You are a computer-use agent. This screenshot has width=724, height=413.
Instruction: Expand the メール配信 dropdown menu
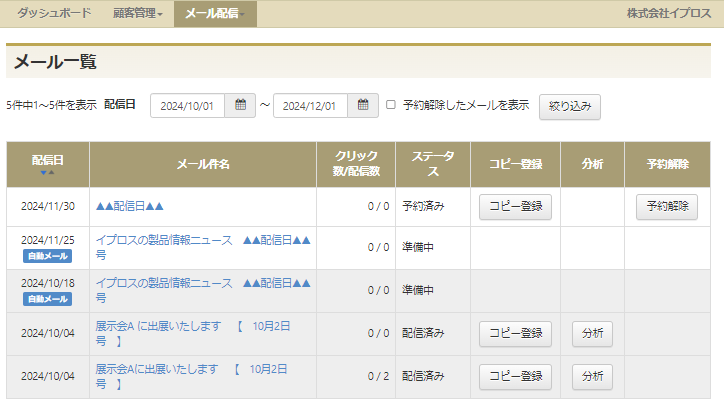[x=215, y=14]
